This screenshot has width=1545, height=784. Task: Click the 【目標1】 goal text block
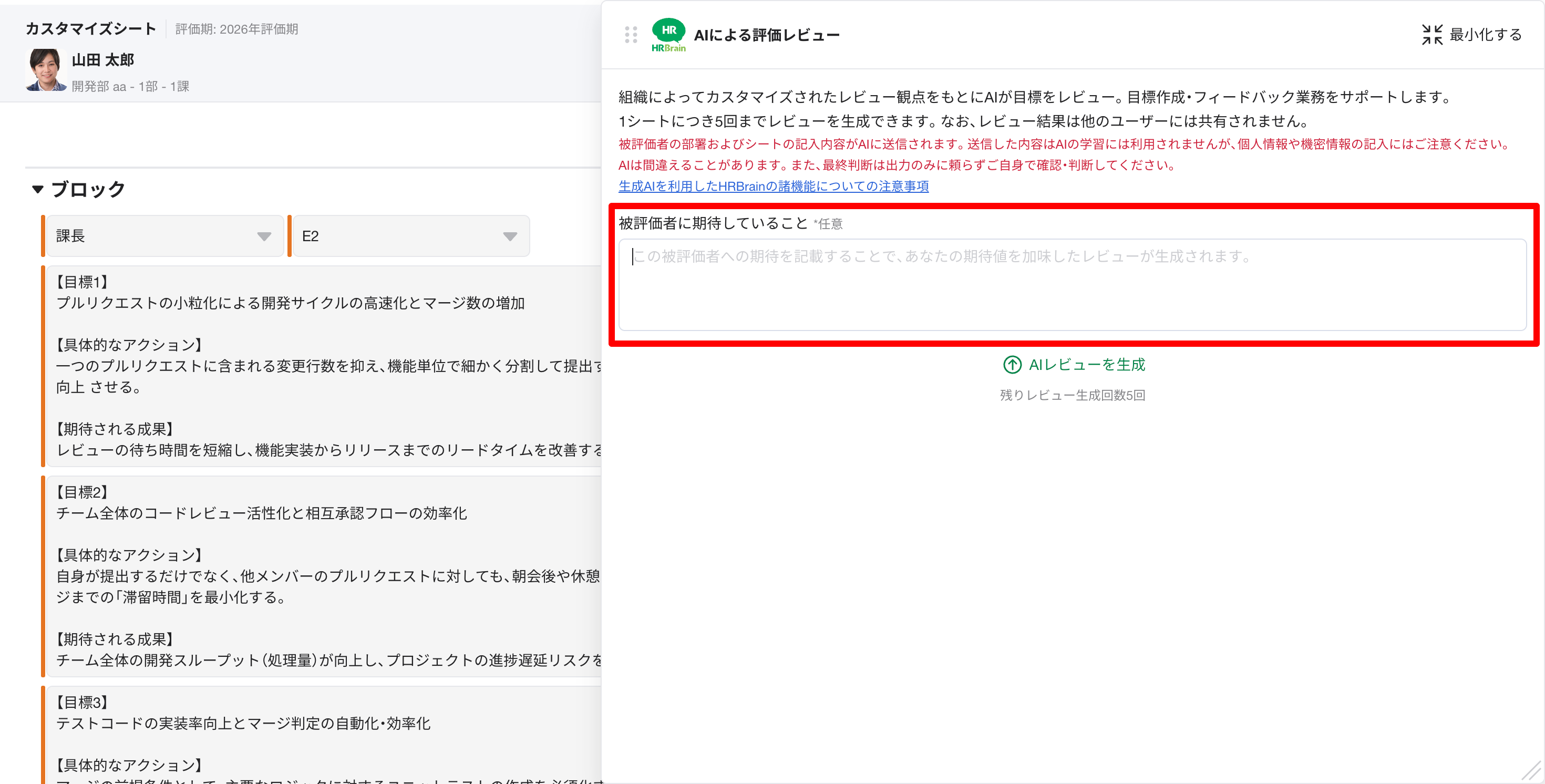pyautogui.click(x=324, y=366)
